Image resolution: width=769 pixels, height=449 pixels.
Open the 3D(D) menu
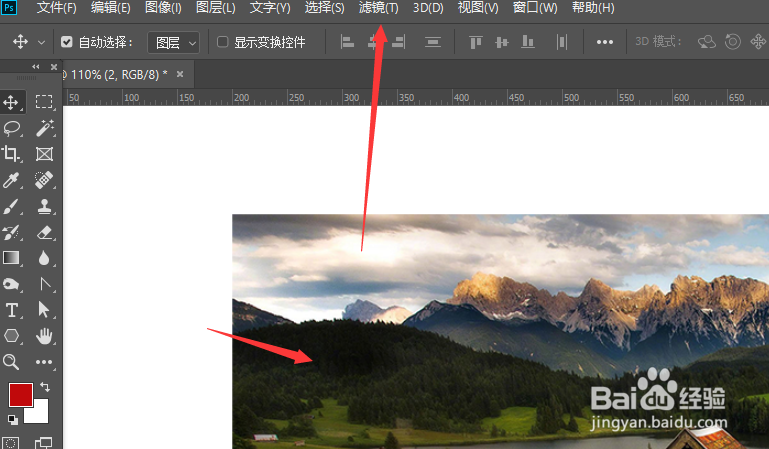point(428,8)
